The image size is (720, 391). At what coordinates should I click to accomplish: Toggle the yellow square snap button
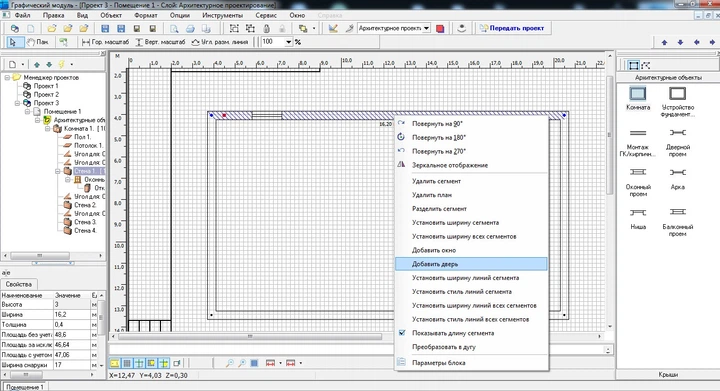click(151, 363)
